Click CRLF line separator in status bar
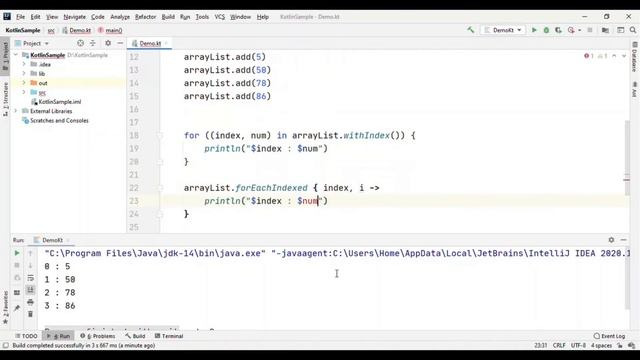The image size is (640, 360). (x=559, y=345)
